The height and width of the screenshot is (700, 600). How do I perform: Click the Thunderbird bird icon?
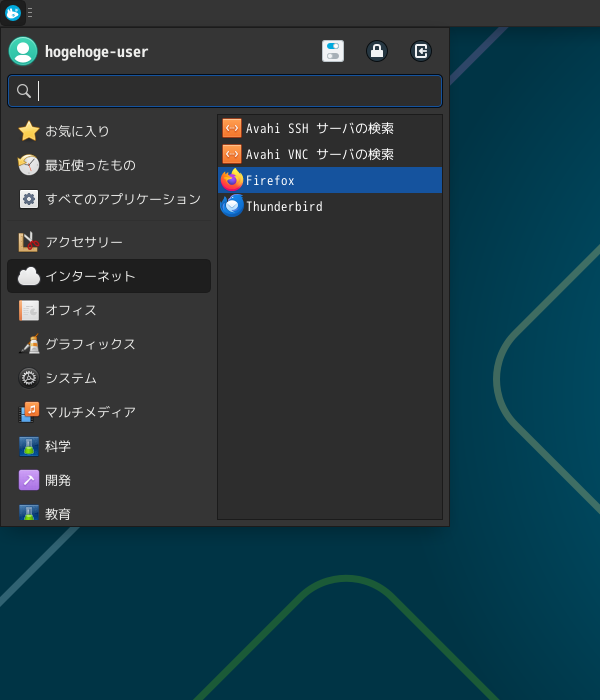[x=232, y=206]
